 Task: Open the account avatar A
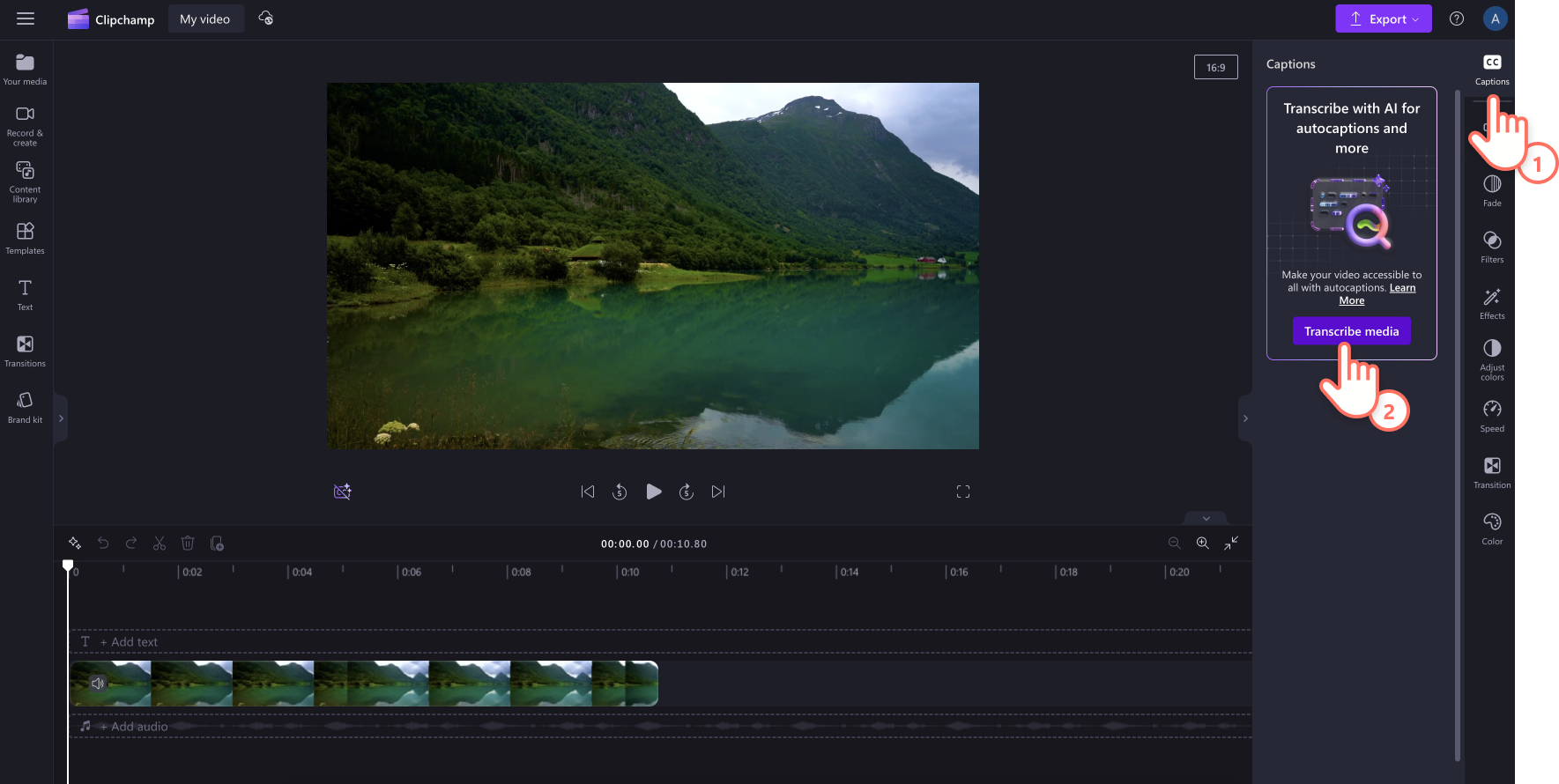click(1495, 18)
